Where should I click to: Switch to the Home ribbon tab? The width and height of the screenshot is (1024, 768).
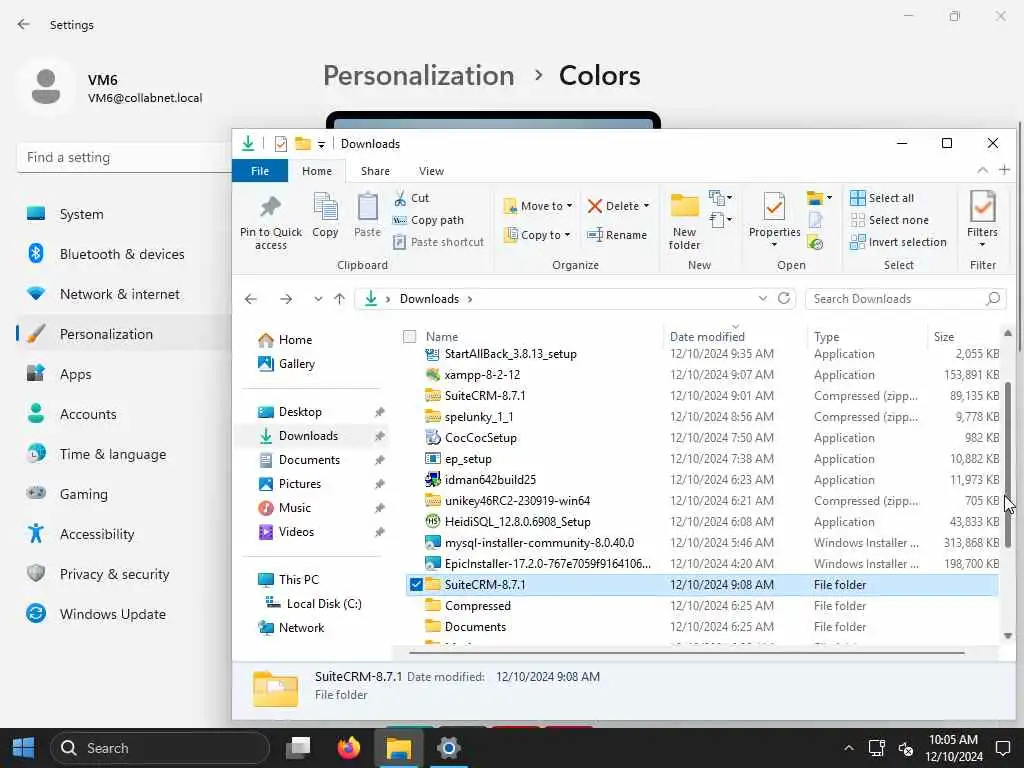[x=317, y=171]
